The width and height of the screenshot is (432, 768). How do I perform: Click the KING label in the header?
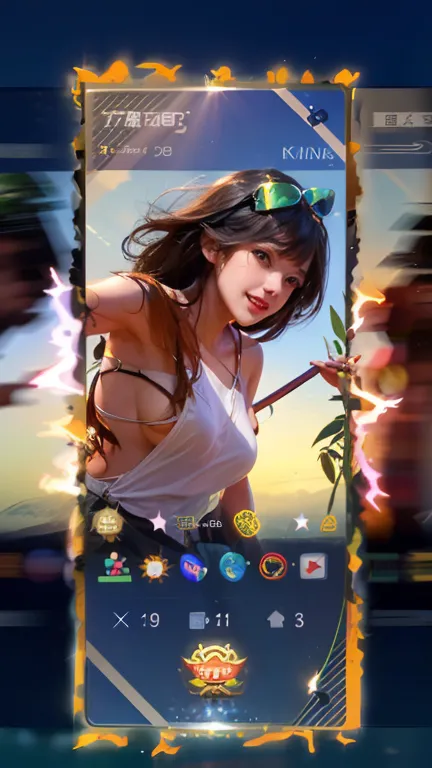(308, 153)
